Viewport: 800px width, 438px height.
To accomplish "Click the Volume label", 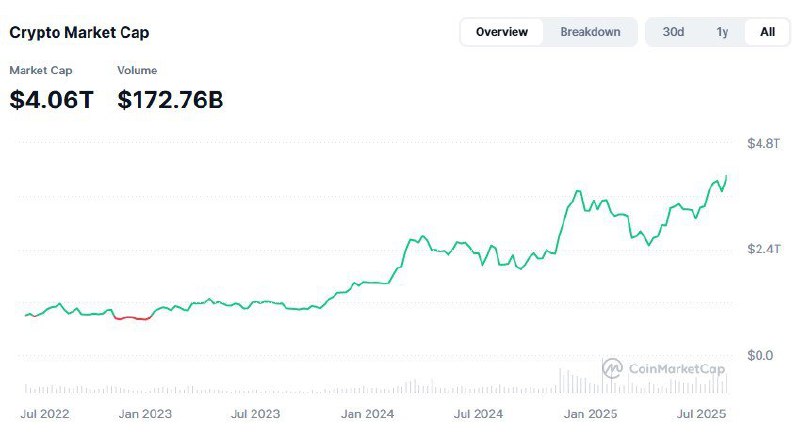I will 137,70.
